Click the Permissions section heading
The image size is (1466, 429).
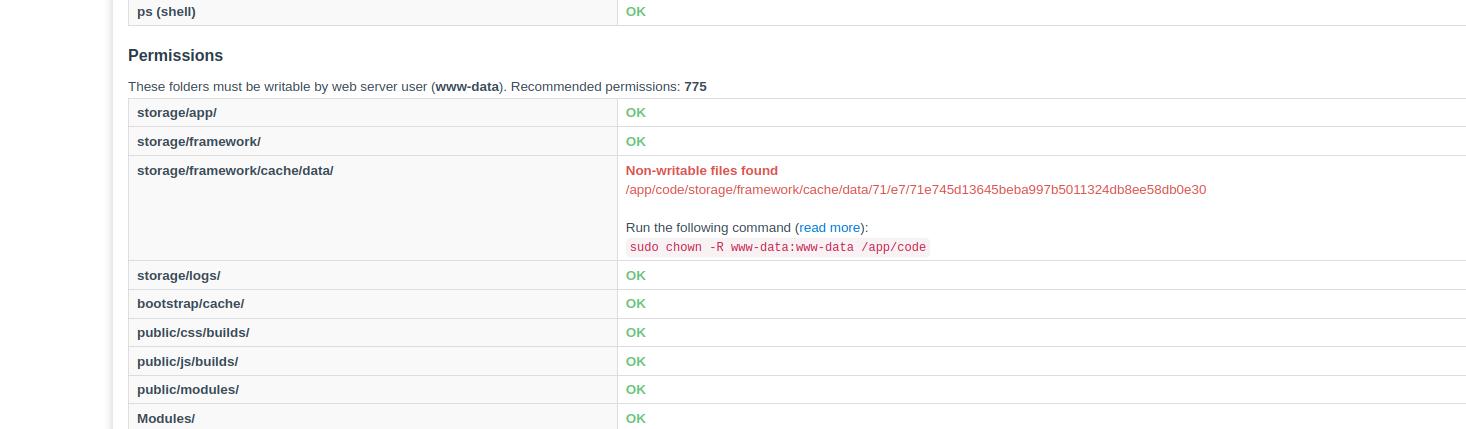pyautogui.click(x=175, y=56)
